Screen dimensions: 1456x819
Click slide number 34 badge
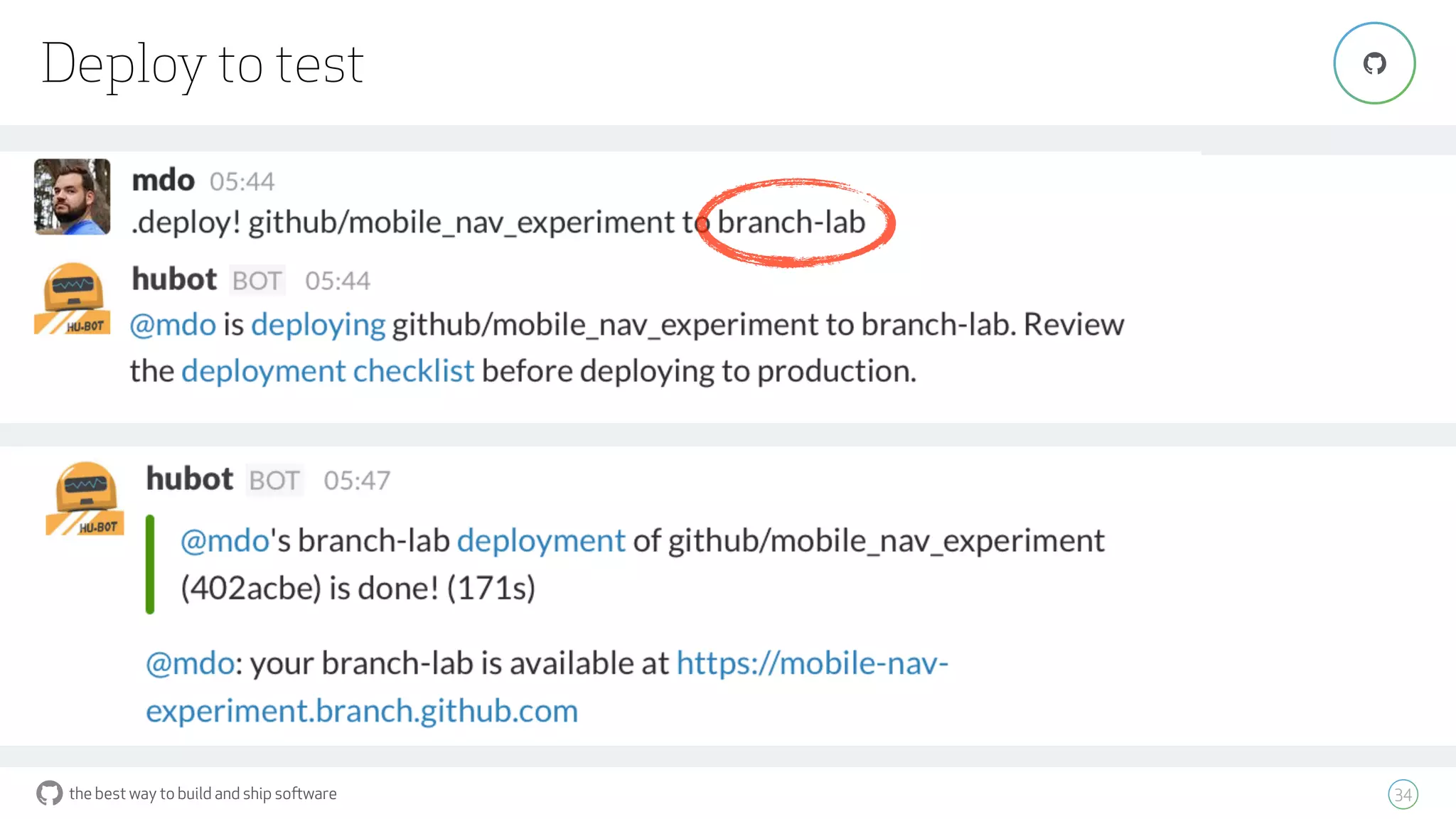[x=1402, y=794]
